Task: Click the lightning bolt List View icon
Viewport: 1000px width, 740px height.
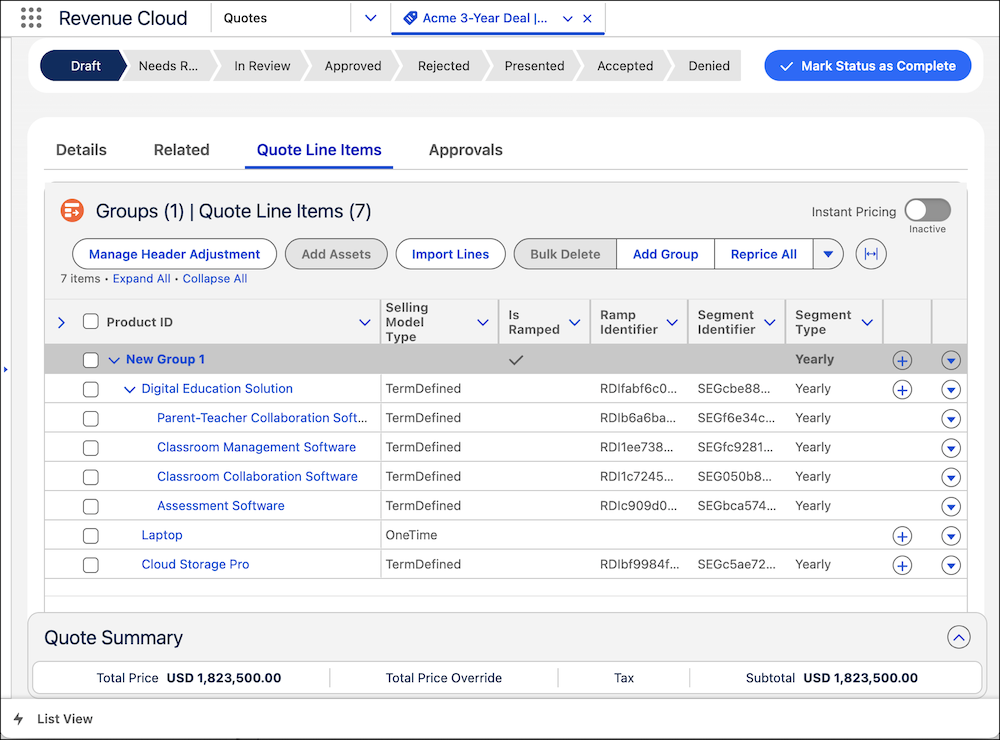Action: point(18,719)
